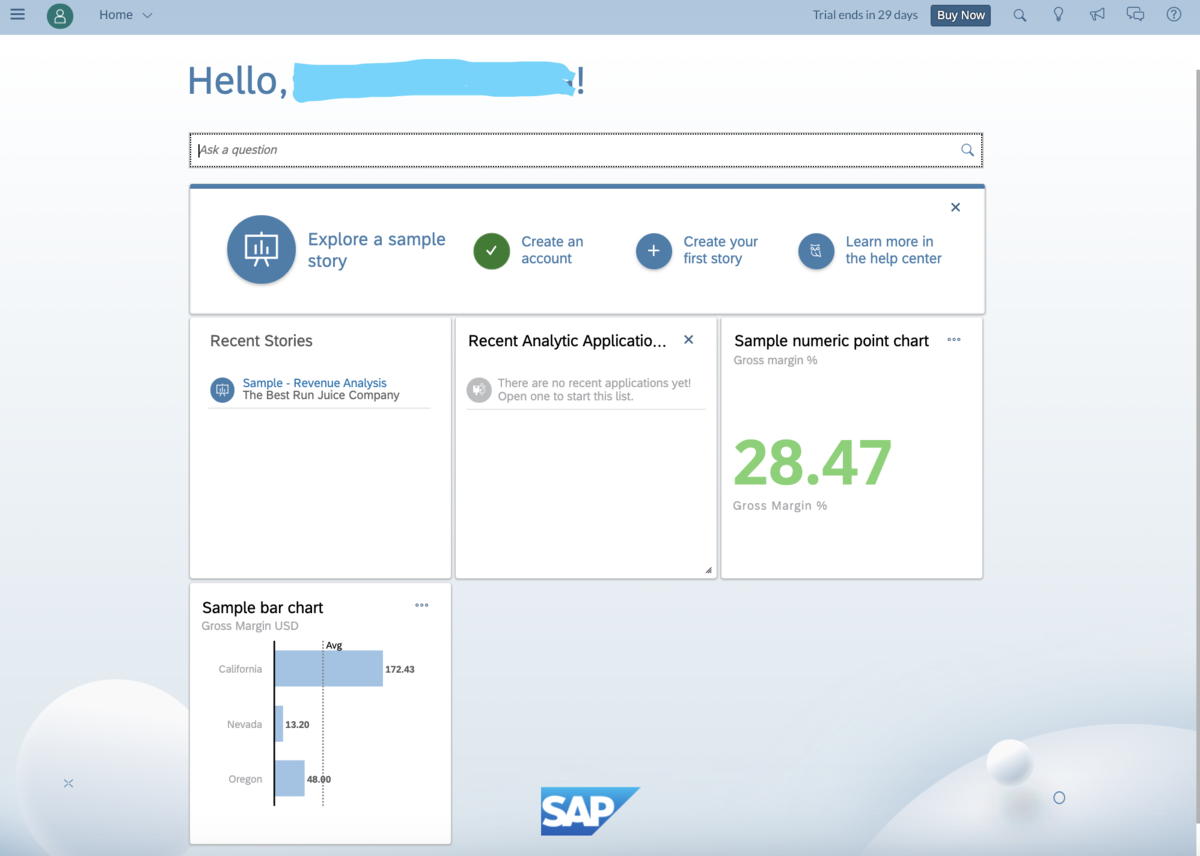Open the hamburger main menu
1200x856 pixels.
tap(17, 15)
